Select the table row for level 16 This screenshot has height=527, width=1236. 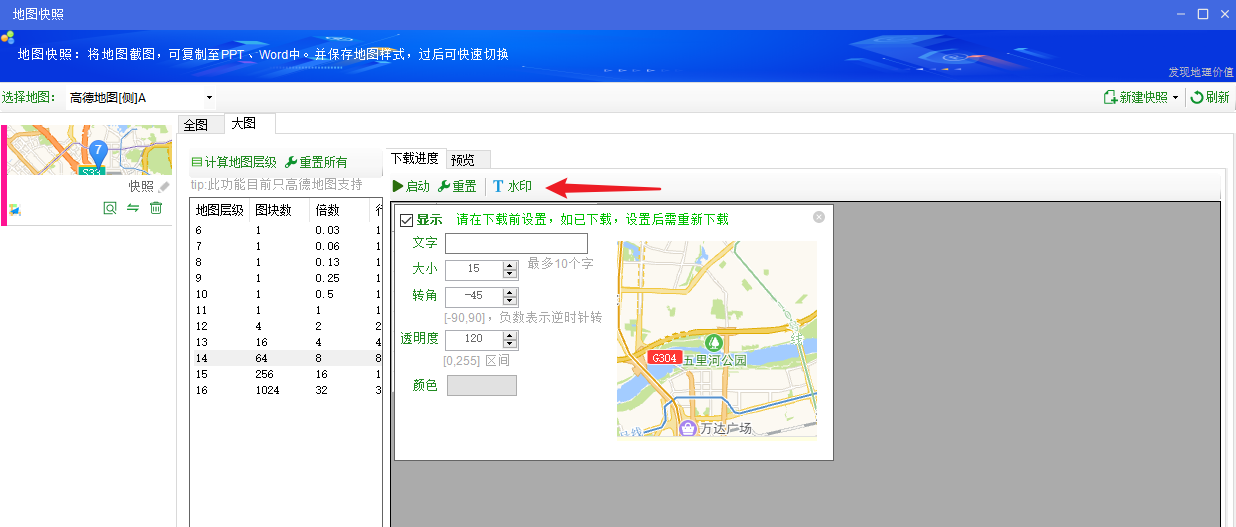(x=286, y=390)
